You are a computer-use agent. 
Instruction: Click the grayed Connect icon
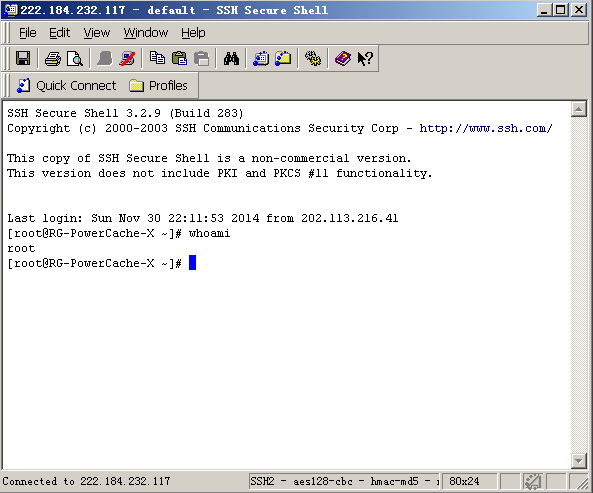pos(104,59)
